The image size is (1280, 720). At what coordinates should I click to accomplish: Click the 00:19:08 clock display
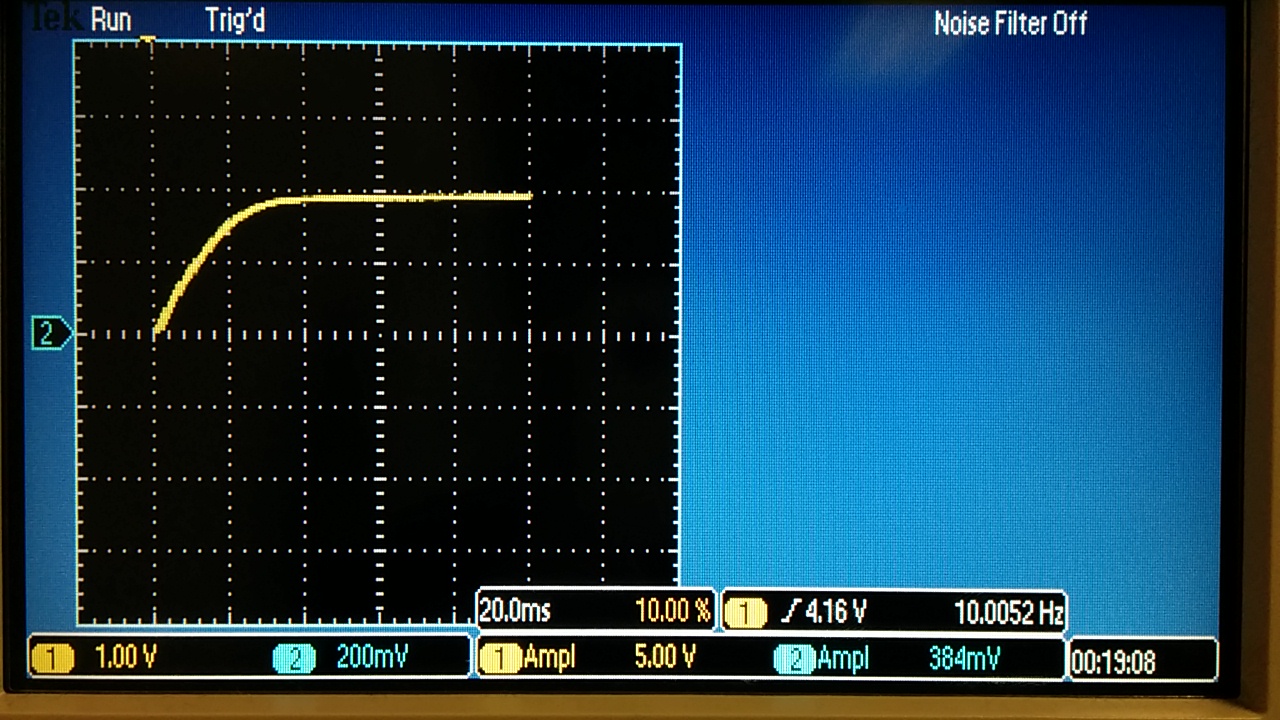[x=1113, y=662]
